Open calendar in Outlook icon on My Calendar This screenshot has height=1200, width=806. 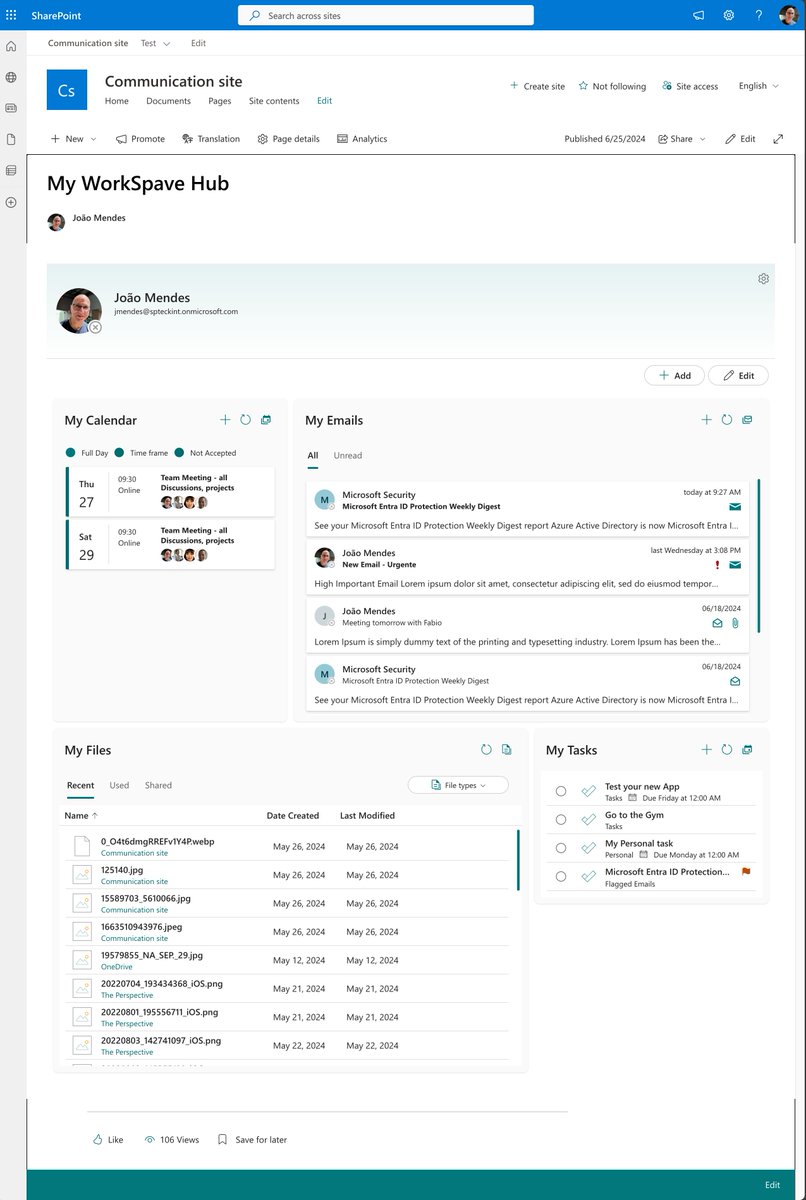click(x=266, y=420)
